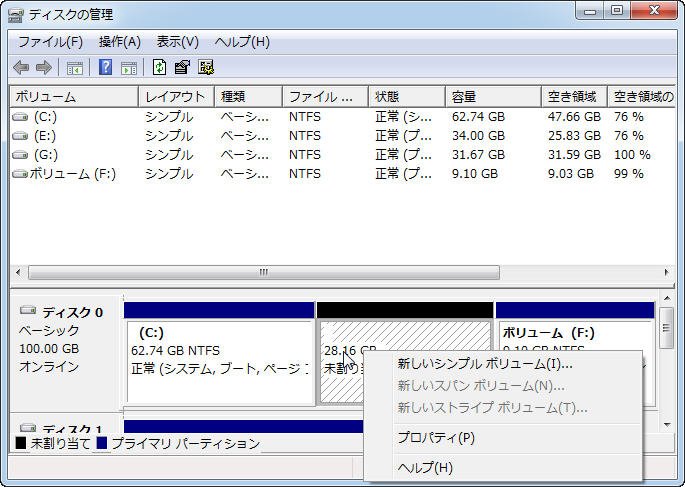Screen dimensions: 685x487
Task: Click the horizontal scrollbar right arrow
Action: 666,272
